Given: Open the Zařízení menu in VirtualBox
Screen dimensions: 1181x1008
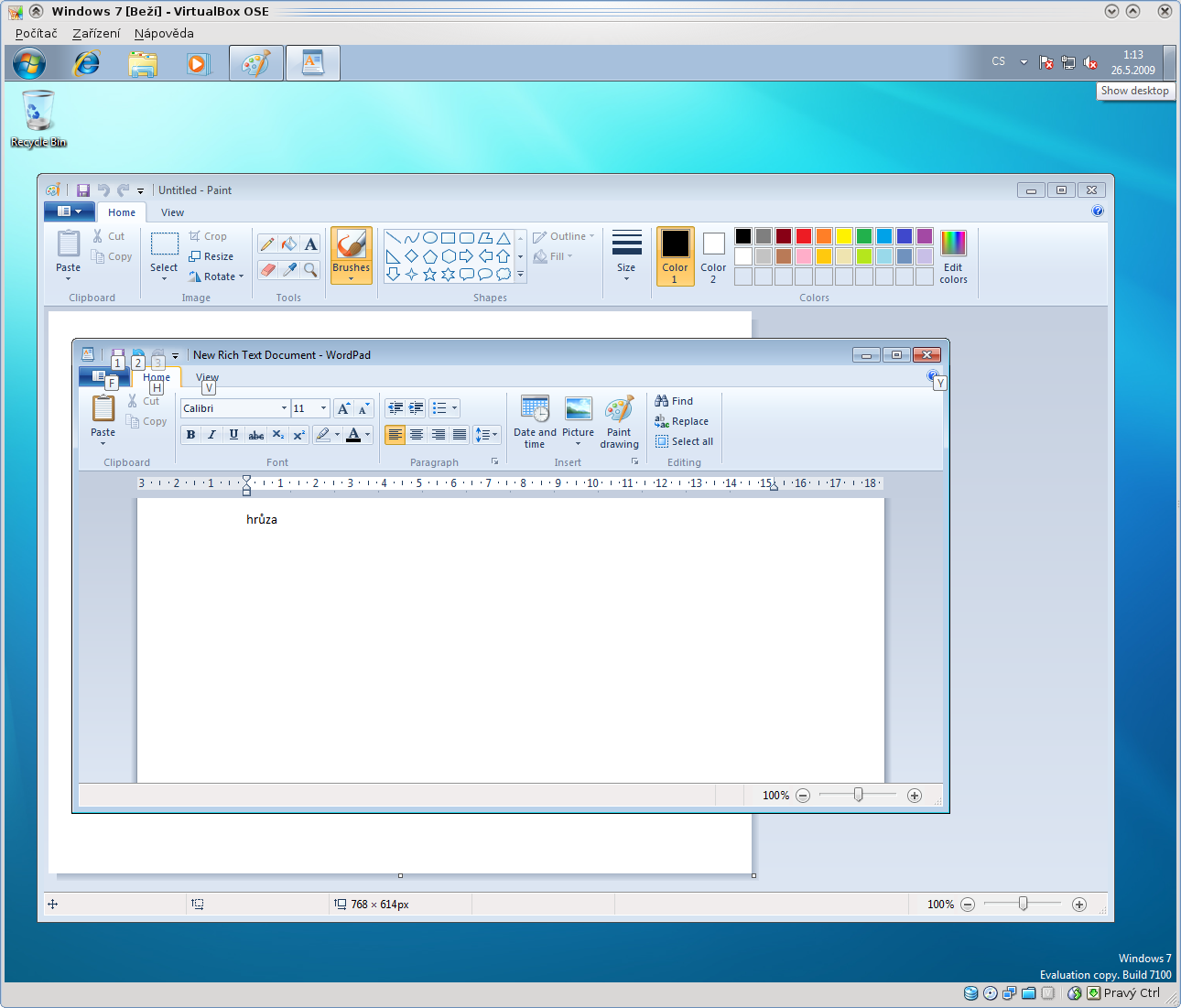Looking at the screenshot, I should tap(96, 33).
